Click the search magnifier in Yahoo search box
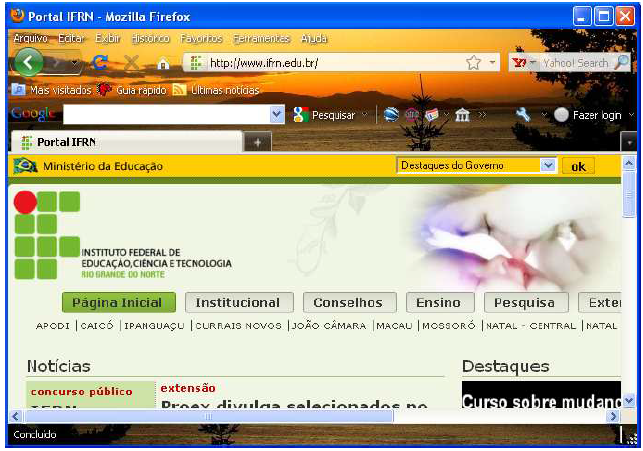The height and width of the screenshot is (451, 643). [621, 62]
